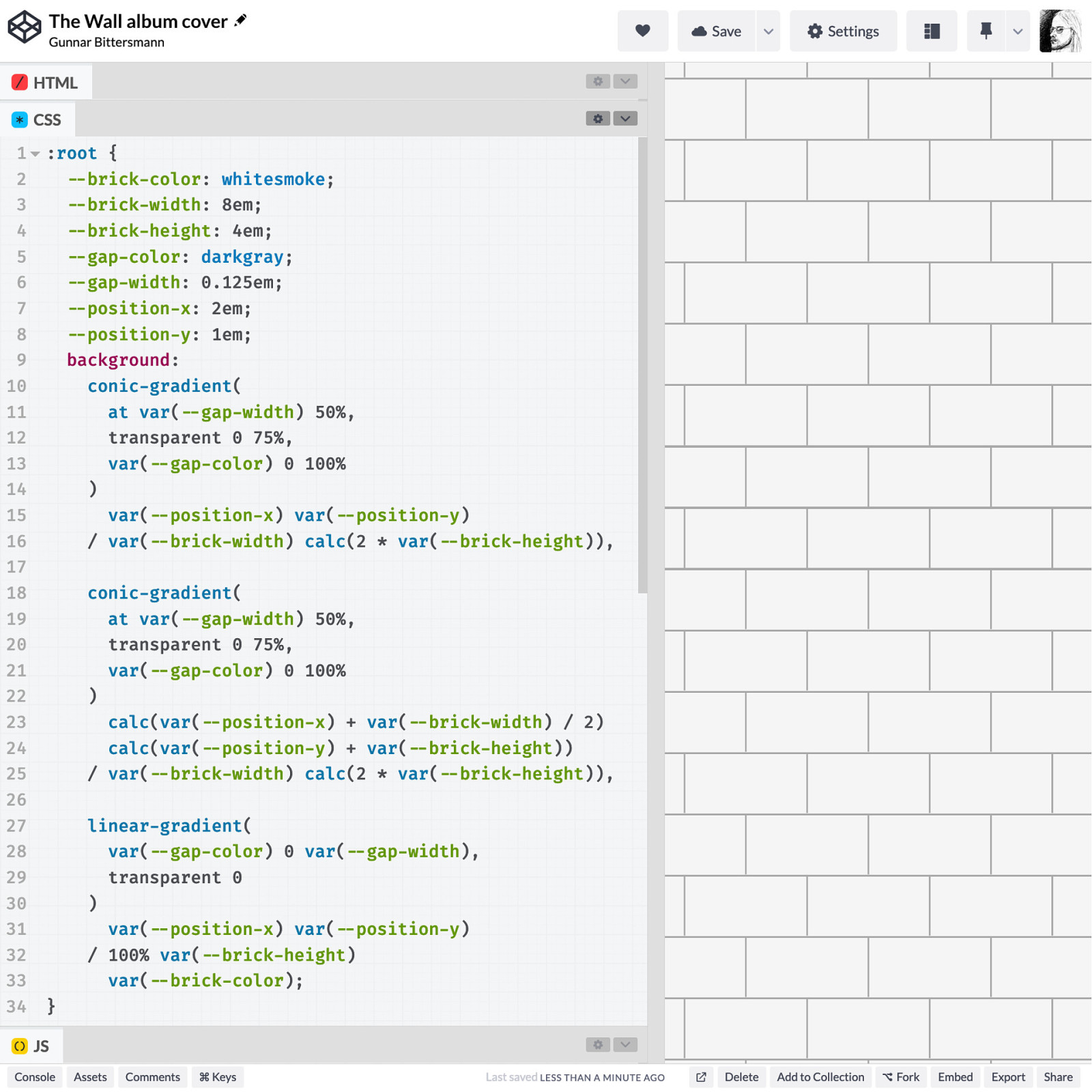Open Save options dropdown arrow
Viewport: 1092px width, 1092px height.
[x=768, y=31]
